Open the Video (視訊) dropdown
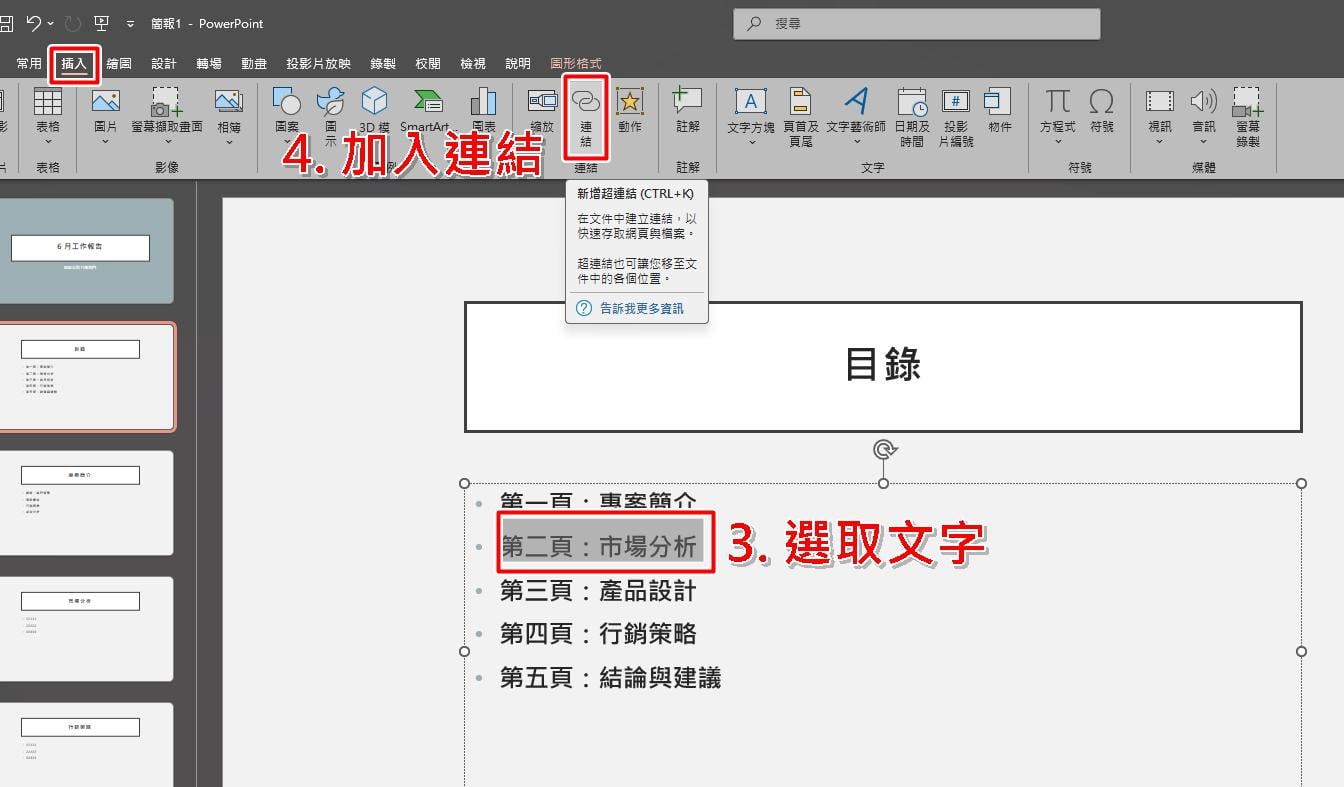The height and width of the screenshot is (787, 1344). (x=1160, y=141)
